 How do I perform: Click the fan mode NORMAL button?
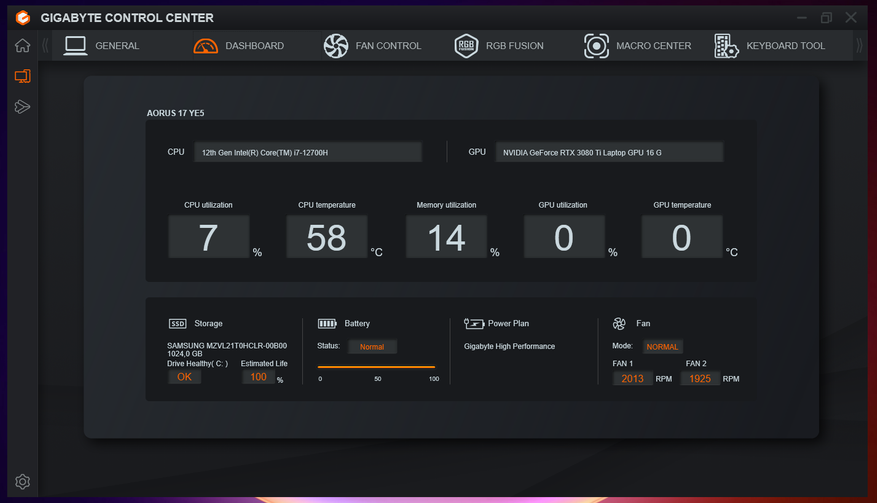coord(662,347)
